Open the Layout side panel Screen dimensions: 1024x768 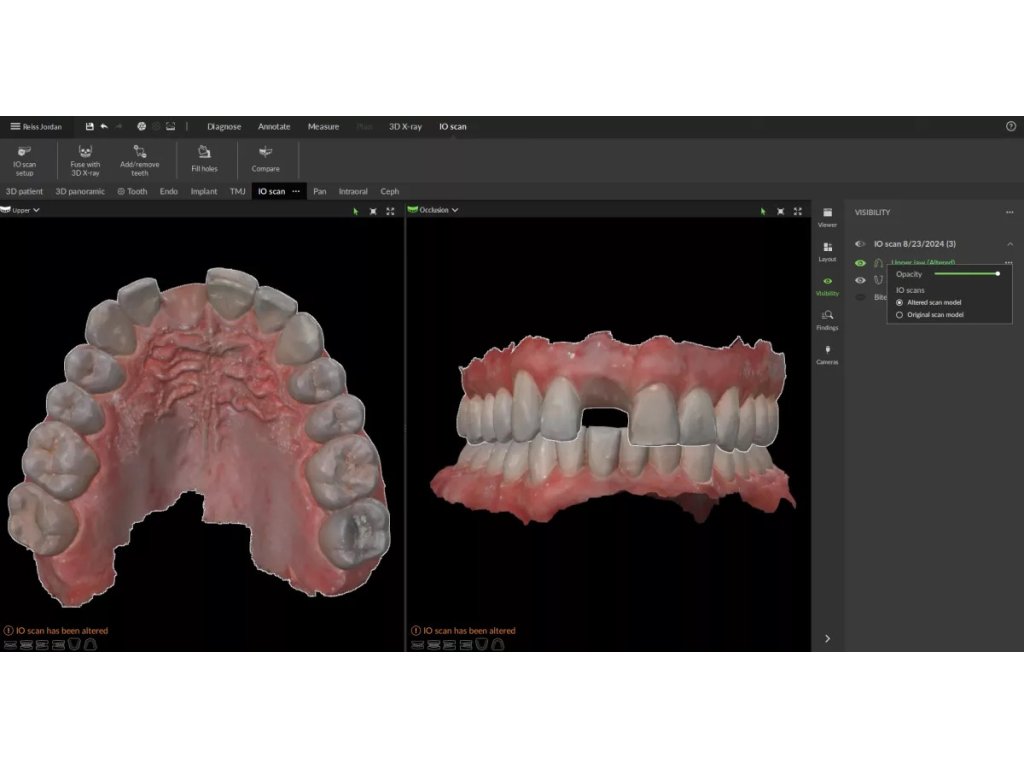[827, 251]
